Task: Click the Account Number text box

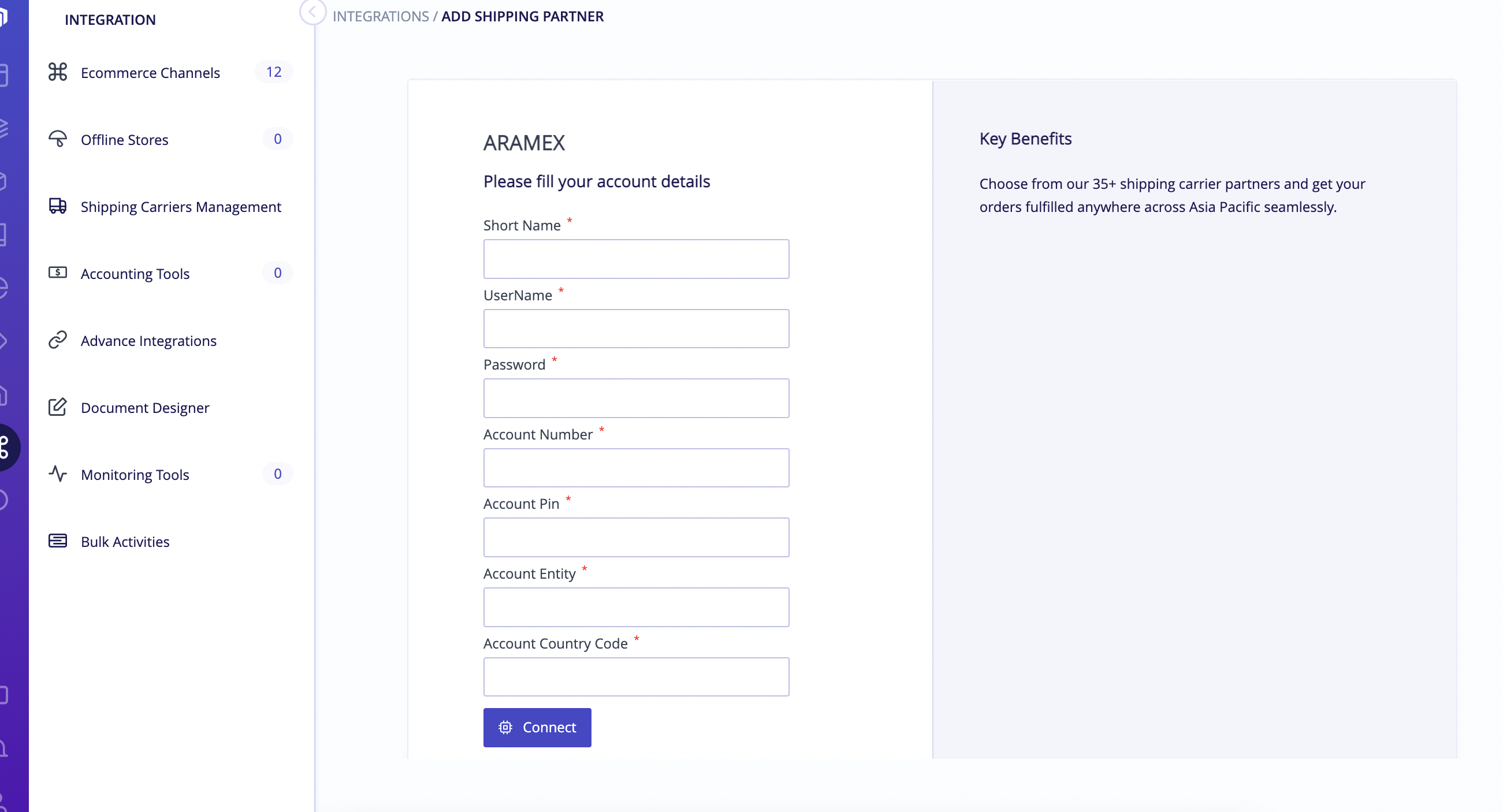Action: (636, 468)
